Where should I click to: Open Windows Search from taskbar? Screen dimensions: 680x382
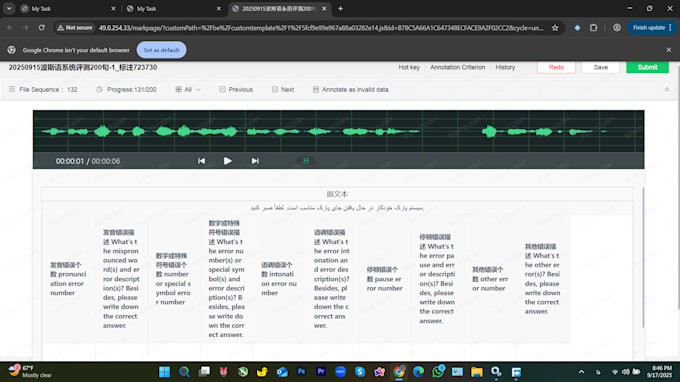pyautogui.click(x=184, y=372)
